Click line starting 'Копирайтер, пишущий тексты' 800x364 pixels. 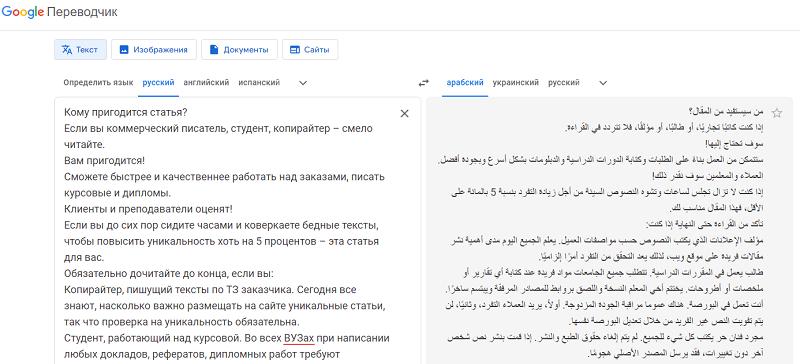click(x=210, y=289)
